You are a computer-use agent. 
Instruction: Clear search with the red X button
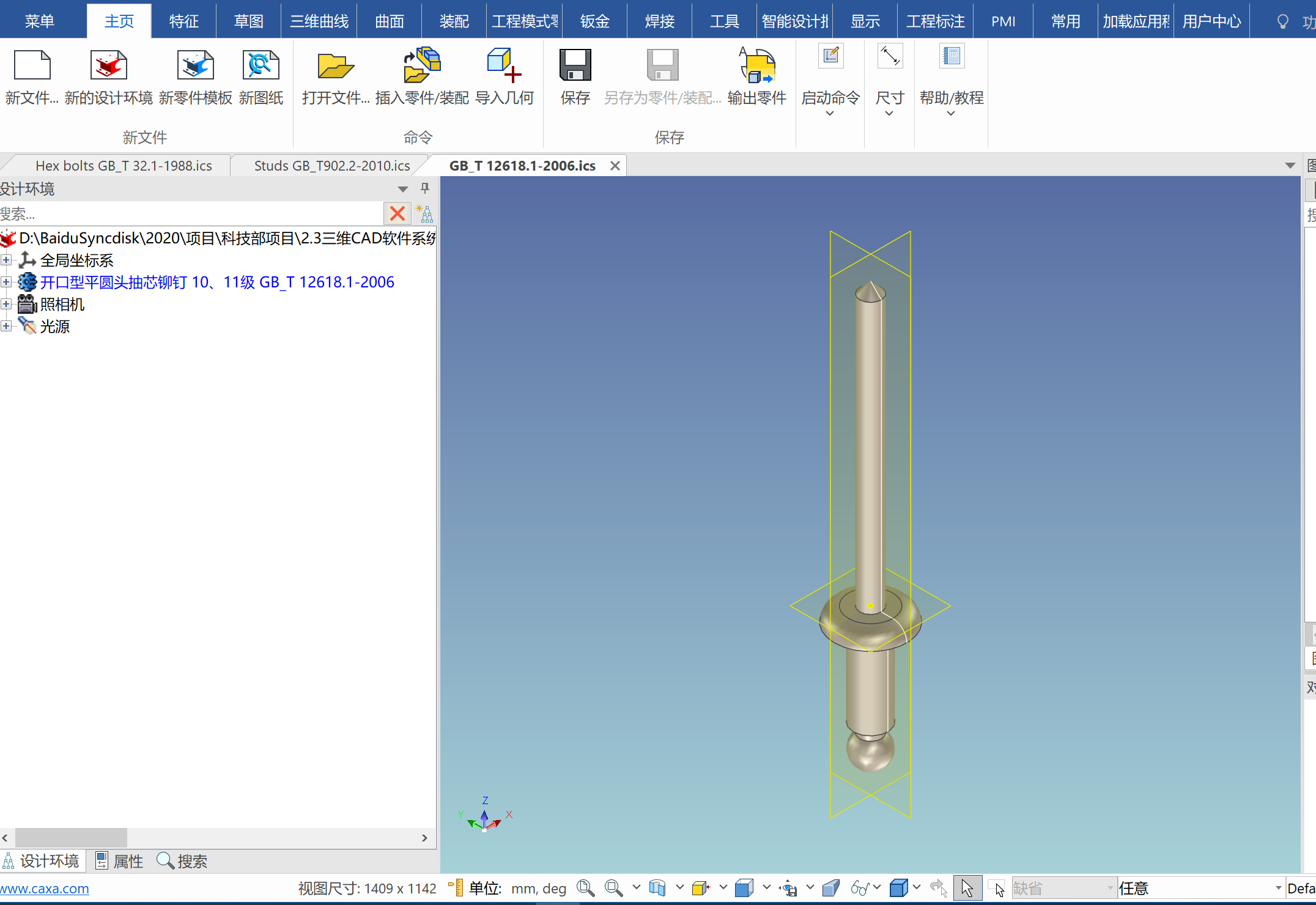[397, 213]
